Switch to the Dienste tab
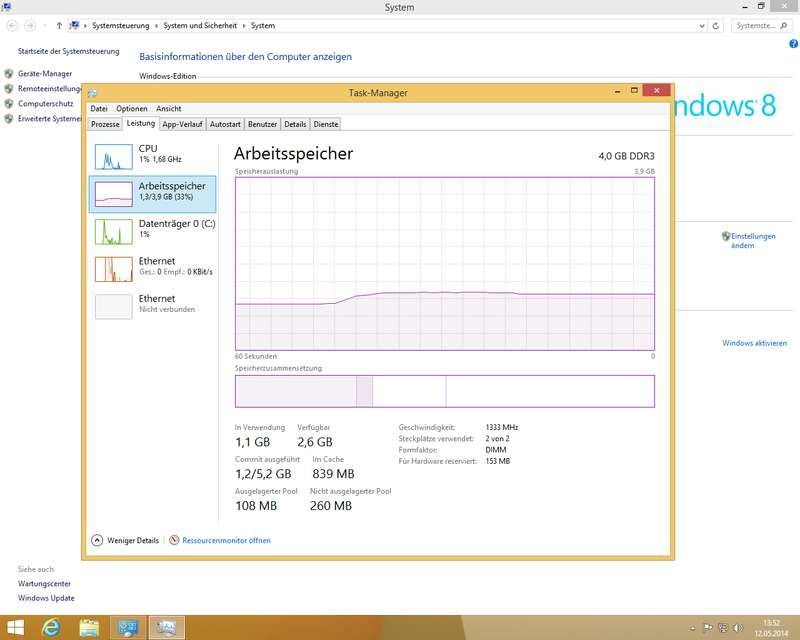The image size is (800, 640). tap(326, 124)
